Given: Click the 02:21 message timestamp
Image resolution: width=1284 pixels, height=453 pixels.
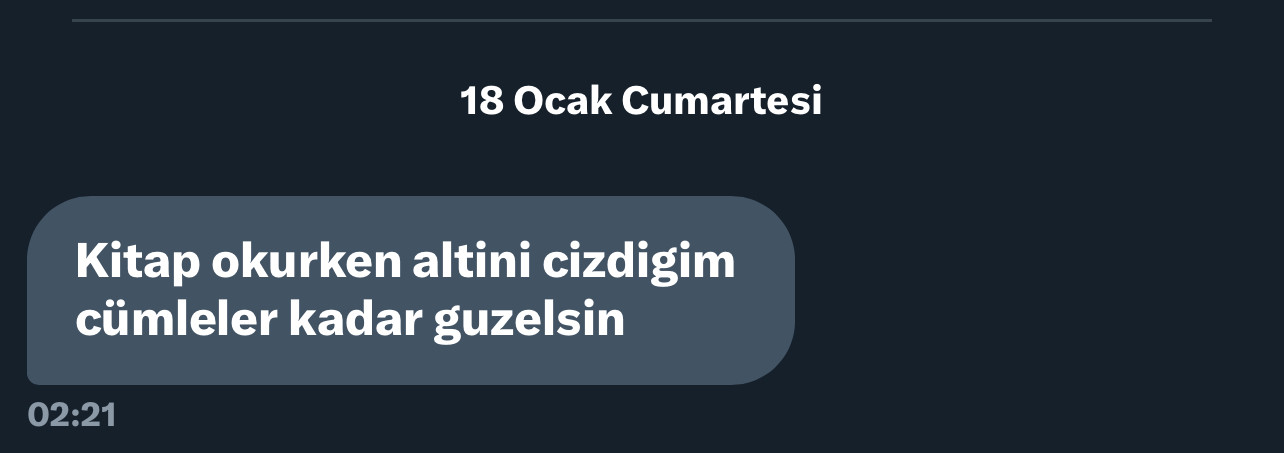Looking at the screenshot, I should pos(72,415).
